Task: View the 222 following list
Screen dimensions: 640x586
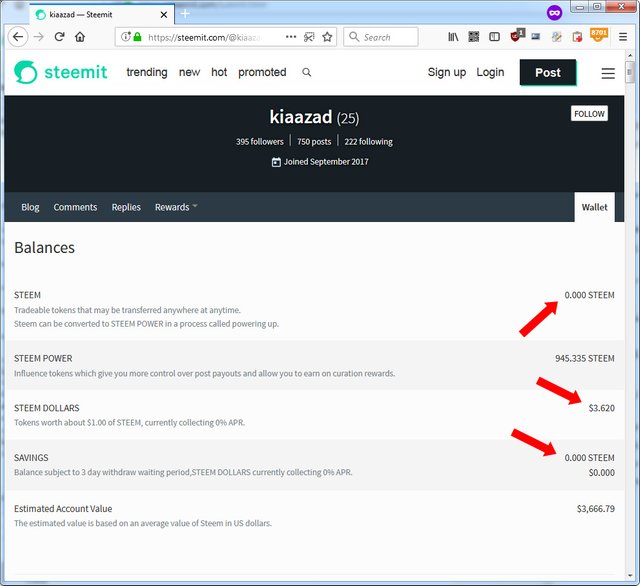Action: (368, 142)
